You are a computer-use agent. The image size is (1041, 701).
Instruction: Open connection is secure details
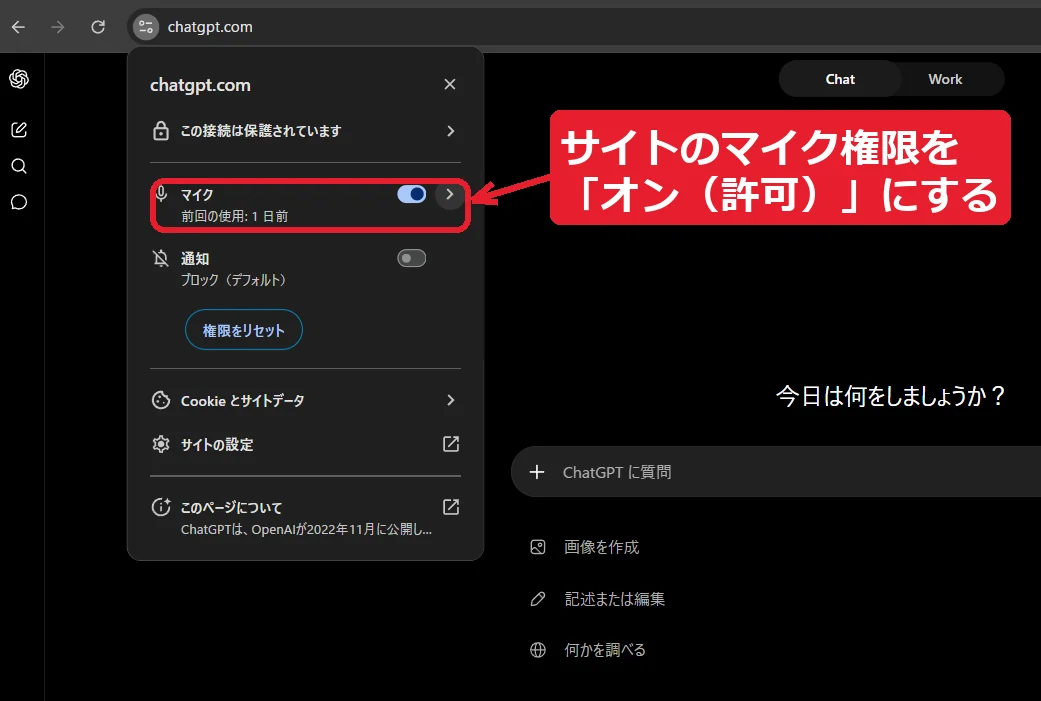(305, 131)
